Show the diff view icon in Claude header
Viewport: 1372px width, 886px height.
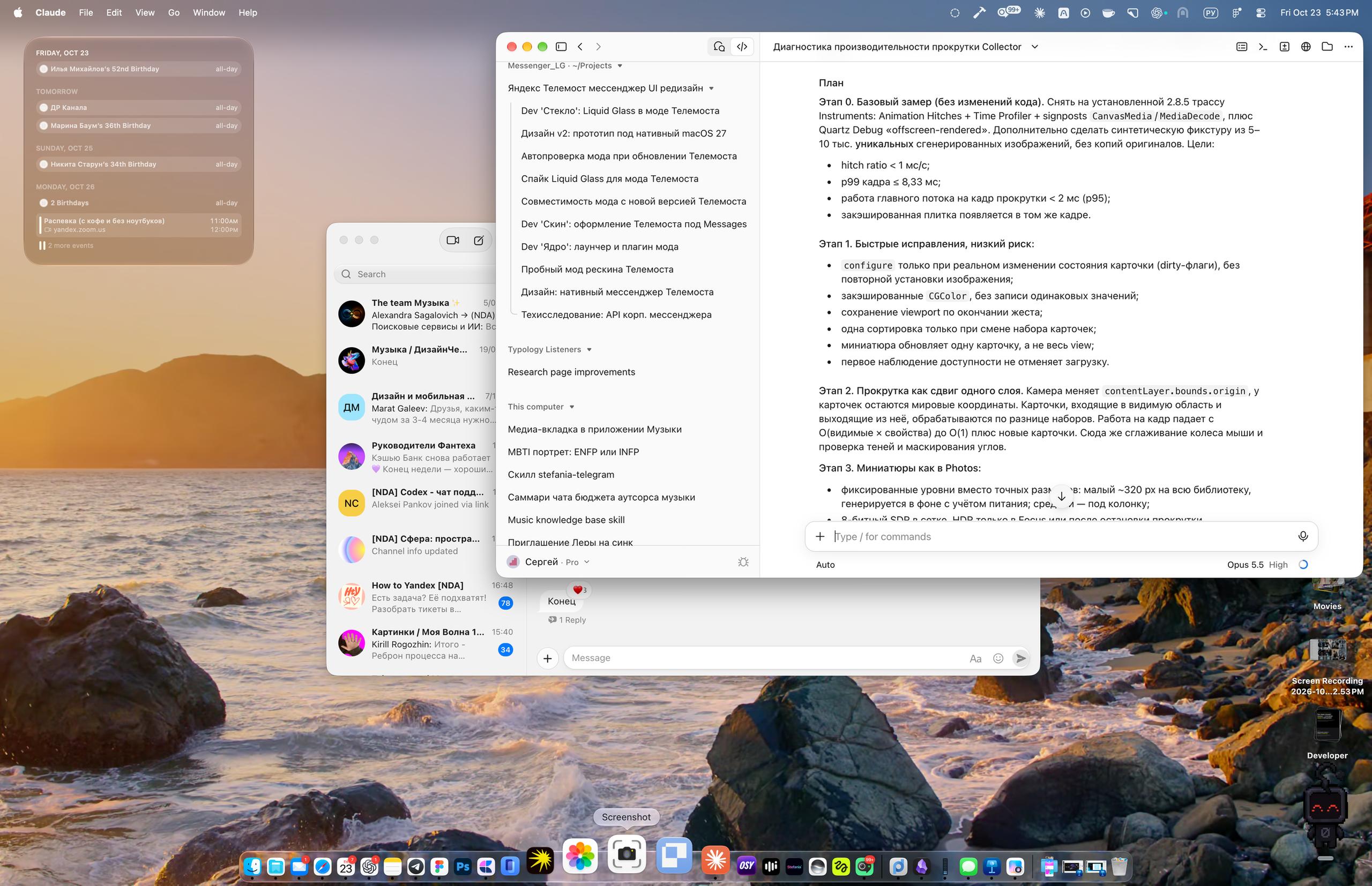1284,47
